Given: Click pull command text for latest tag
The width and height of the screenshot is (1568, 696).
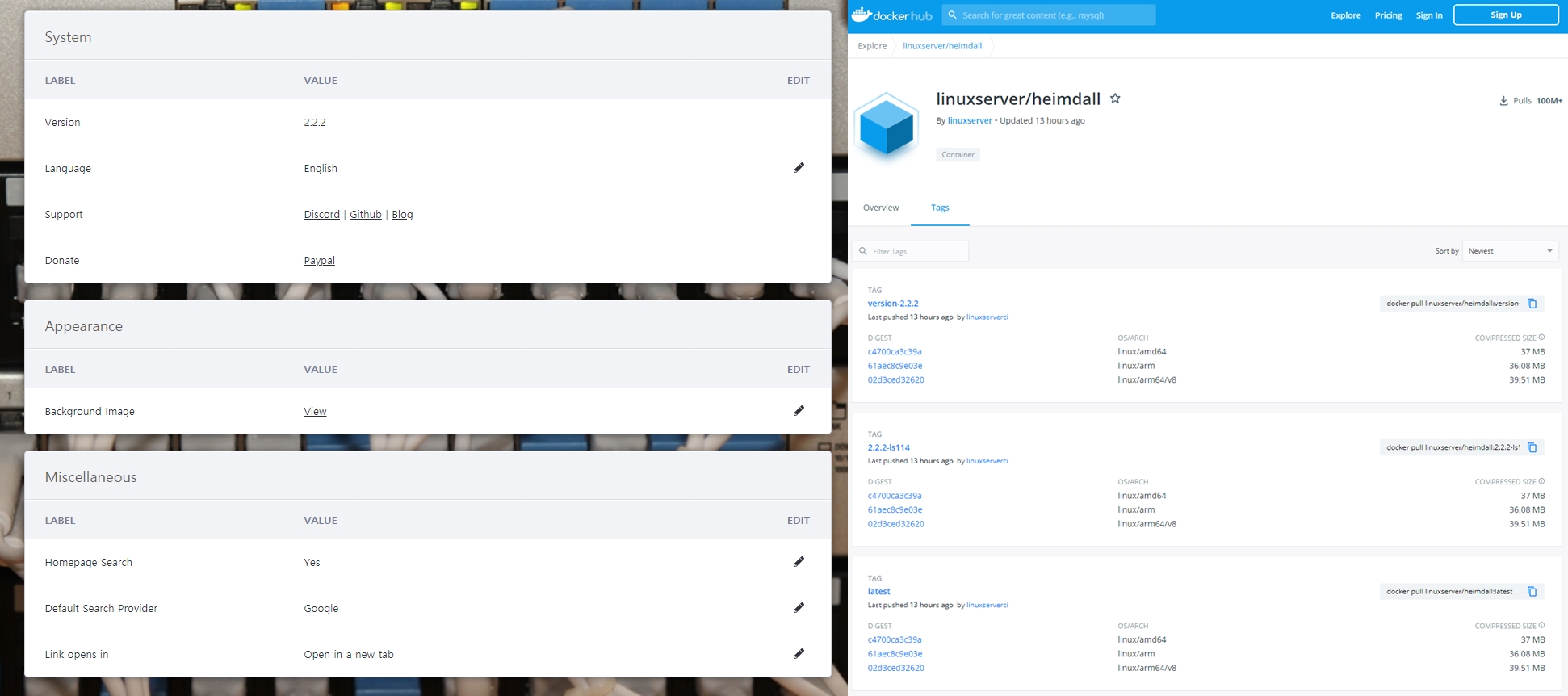Looking at the screenshot, I should (x=1449, y=592).
